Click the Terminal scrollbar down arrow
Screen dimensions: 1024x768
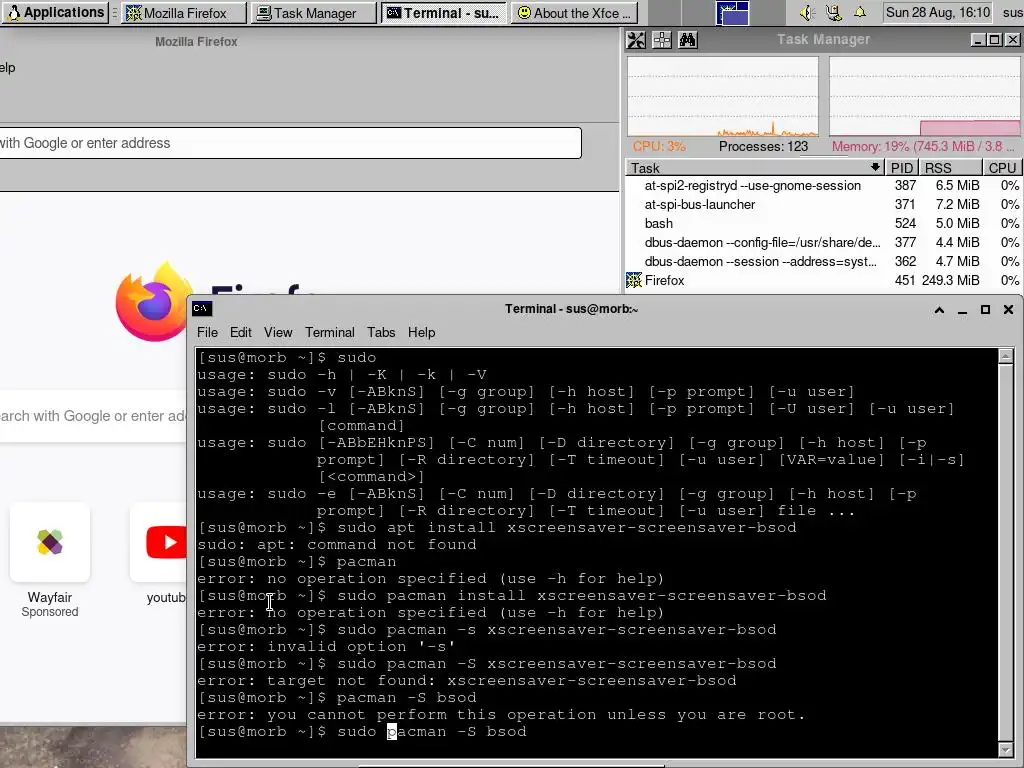point(1006,750)
